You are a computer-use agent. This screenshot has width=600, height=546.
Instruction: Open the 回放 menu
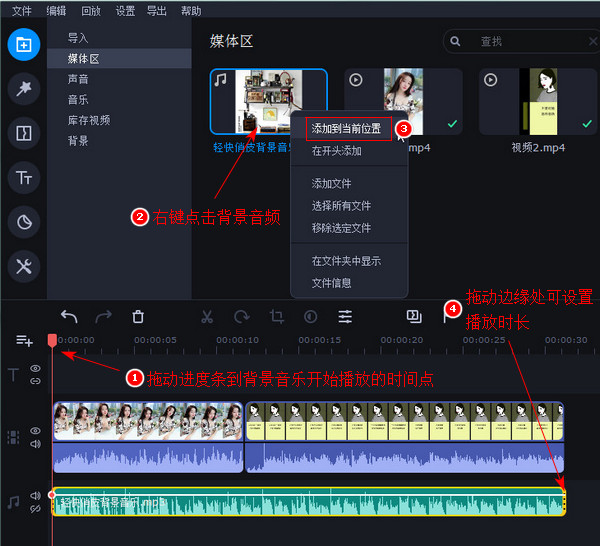(91, 11)
